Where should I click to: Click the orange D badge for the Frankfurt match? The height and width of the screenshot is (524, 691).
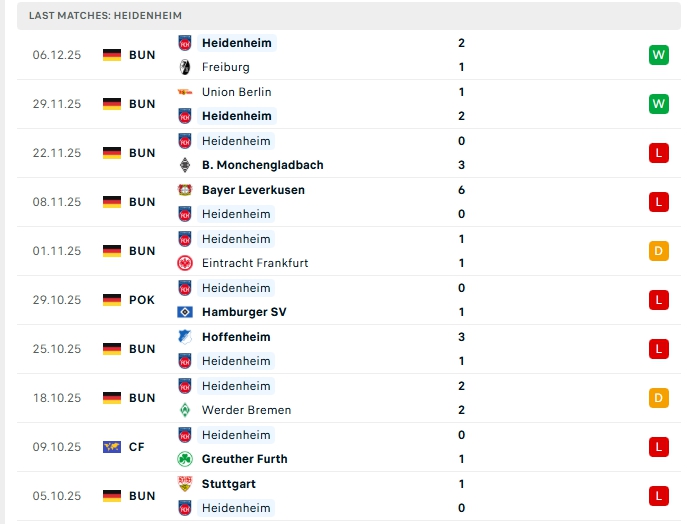coord(658,251)
